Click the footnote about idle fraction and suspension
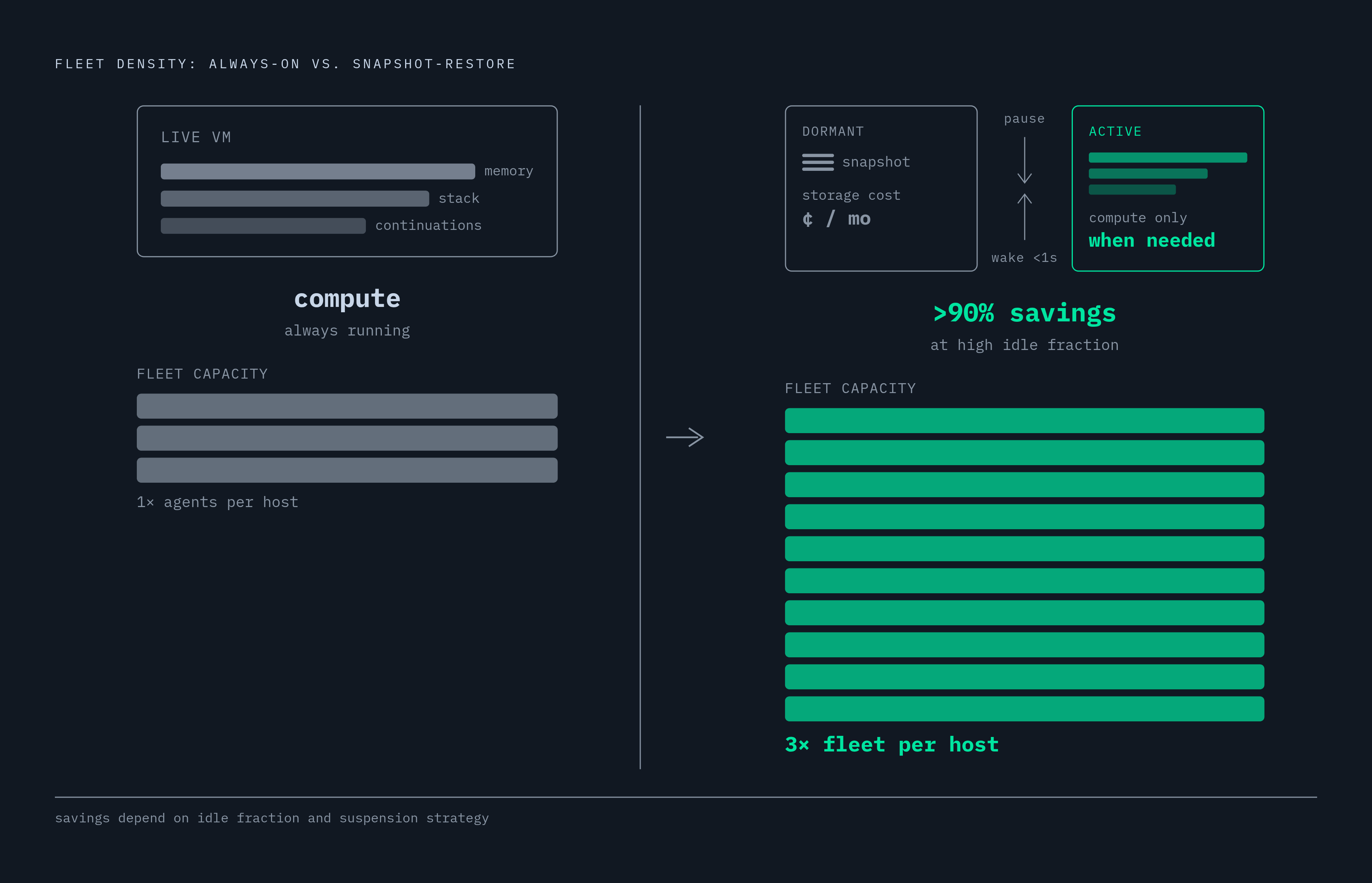Image resolution: width=1372 pixels, height=883 pixels. (x=272, y=818)
